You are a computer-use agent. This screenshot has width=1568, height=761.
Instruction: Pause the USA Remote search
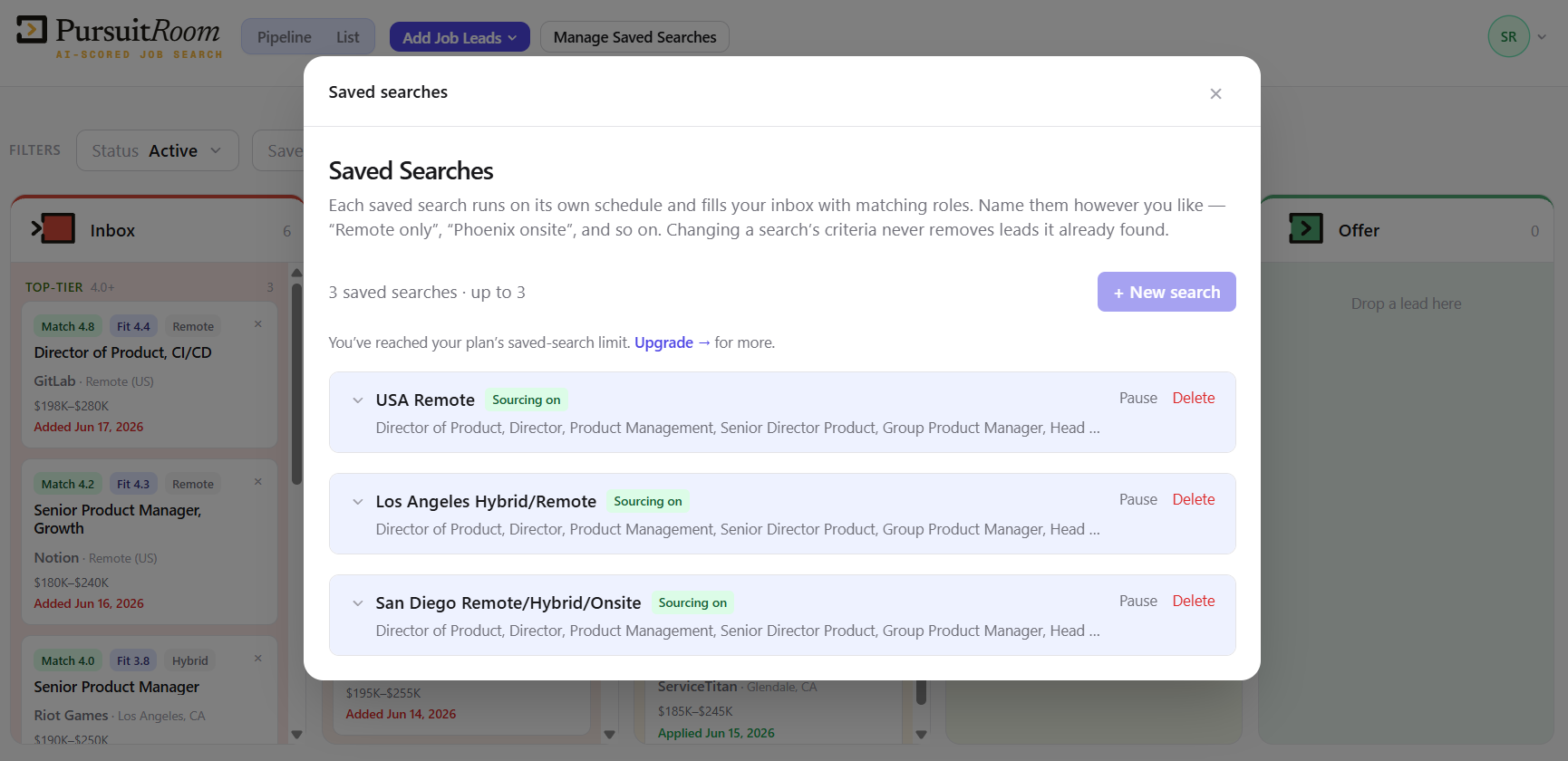click(1138, 398)
